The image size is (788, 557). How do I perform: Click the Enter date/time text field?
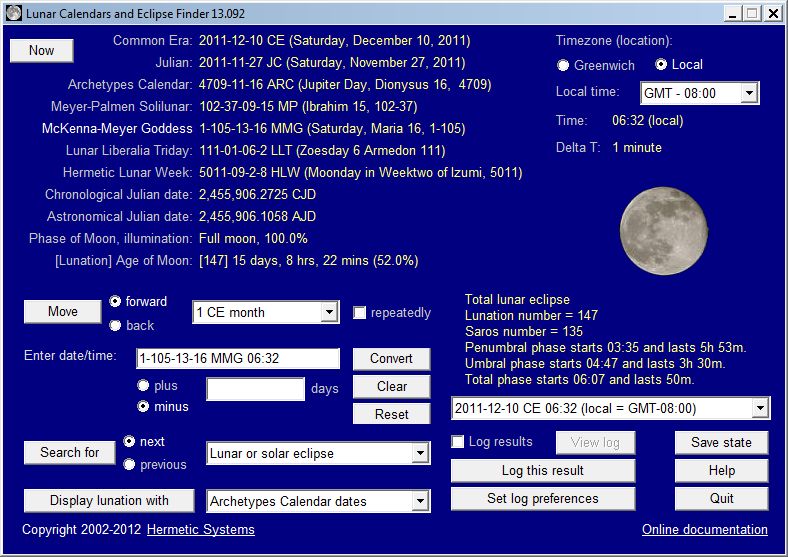pyautogui.click(x=238, y=359)
